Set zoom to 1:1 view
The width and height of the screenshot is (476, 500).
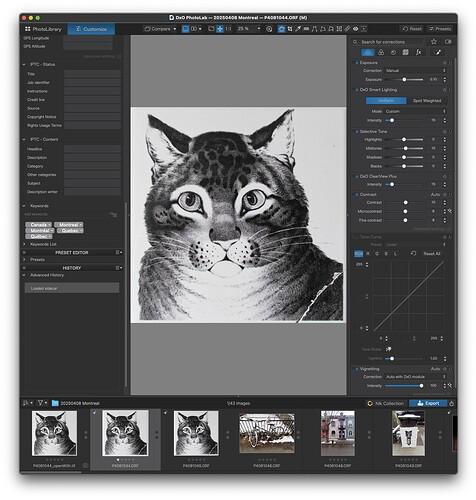click(x=228, y=29)
